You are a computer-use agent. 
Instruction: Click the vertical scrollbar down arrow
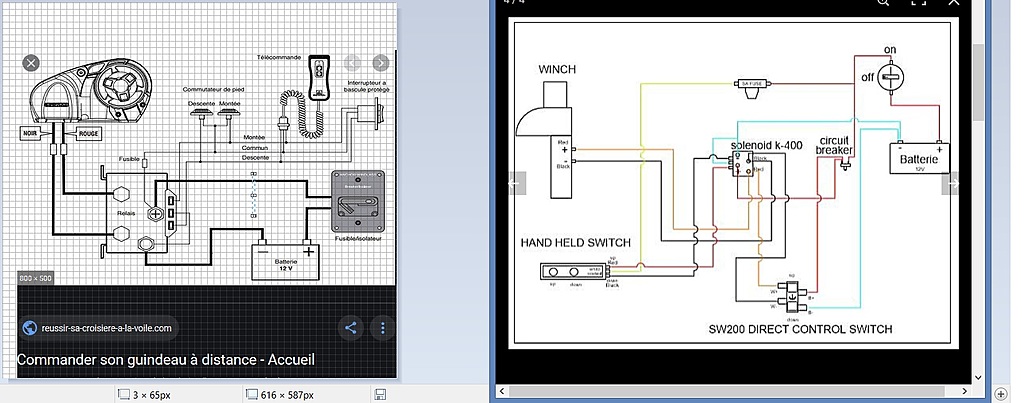tap(978, 377)
